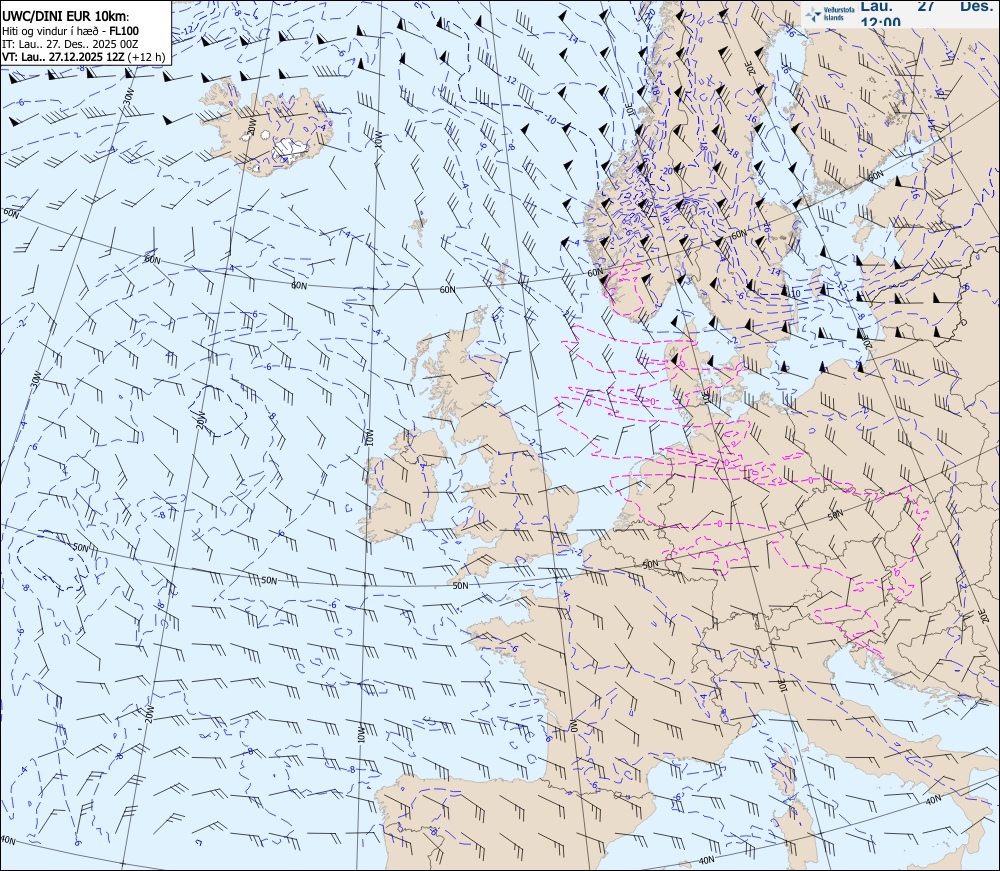The image size is (1000, 871).
Task: Click the 'VT: Lau.. 27.12.2025 12Z (+12 h)' line
Action: [83, 57]
